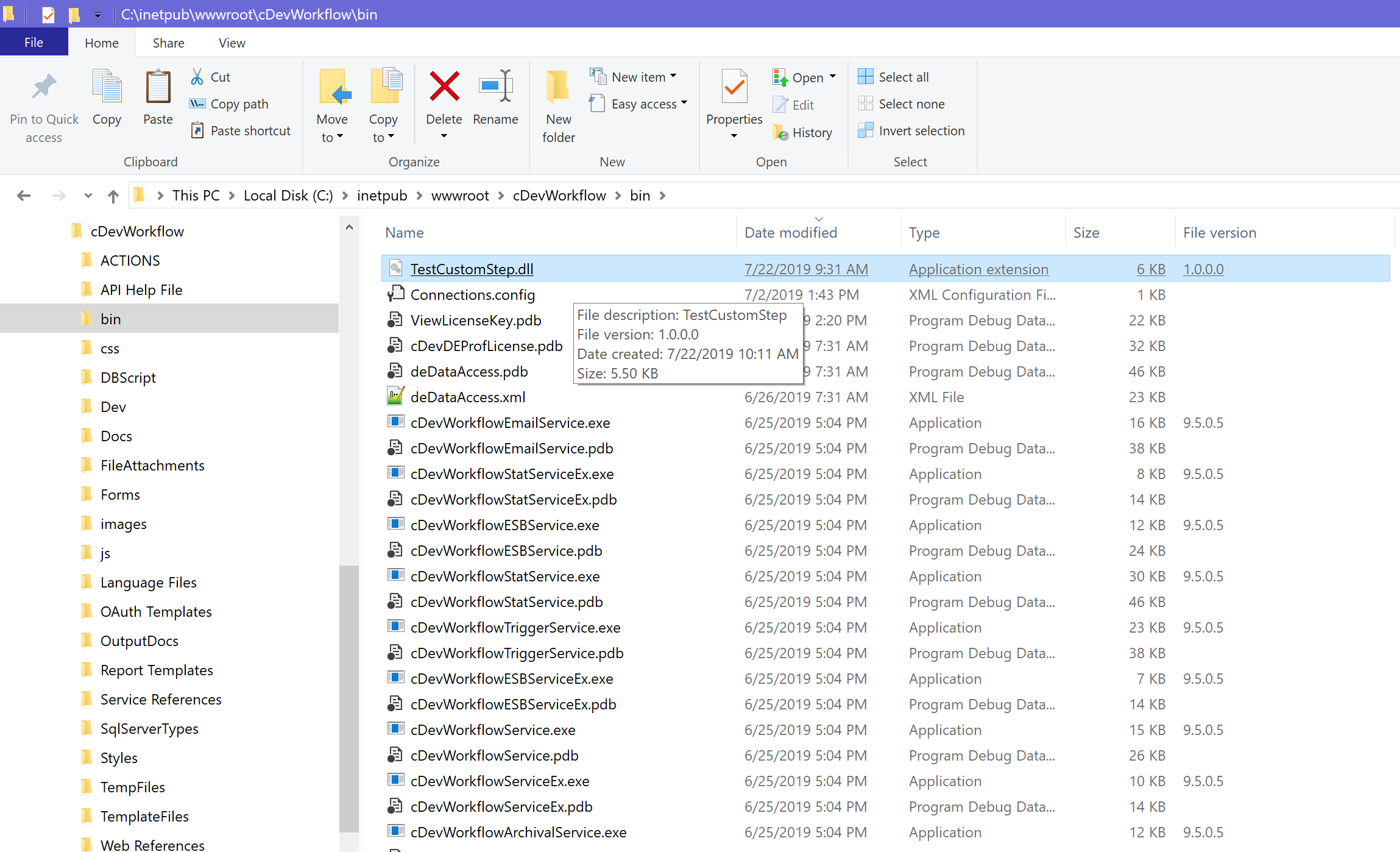The width and height of the screenshot is (1400, 852).
Task: Click the Select all icon
Action: click(865, 77)
